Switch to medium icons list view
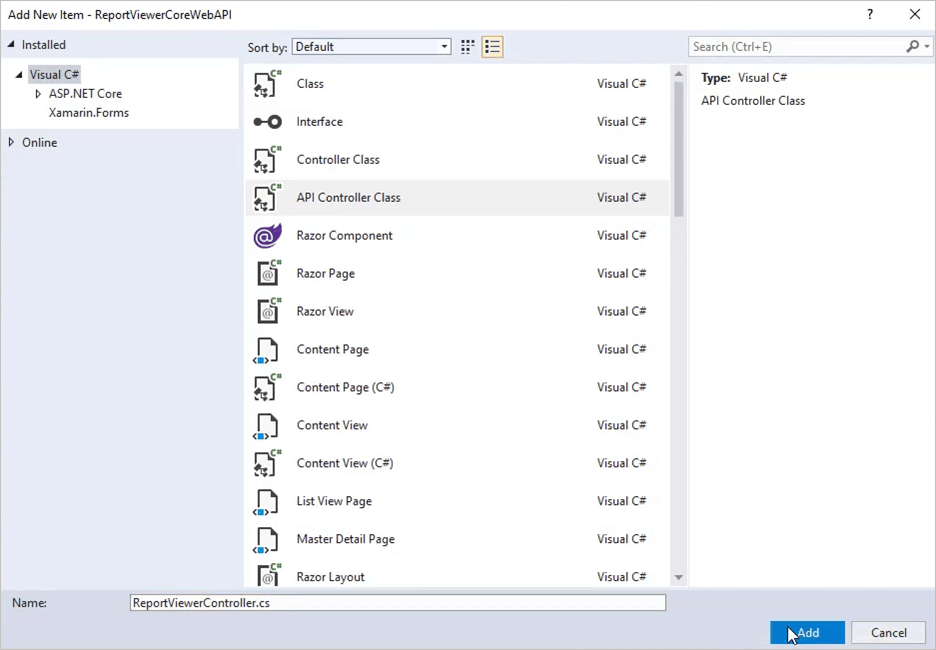 pyautogui.click(x=491, y=46)
